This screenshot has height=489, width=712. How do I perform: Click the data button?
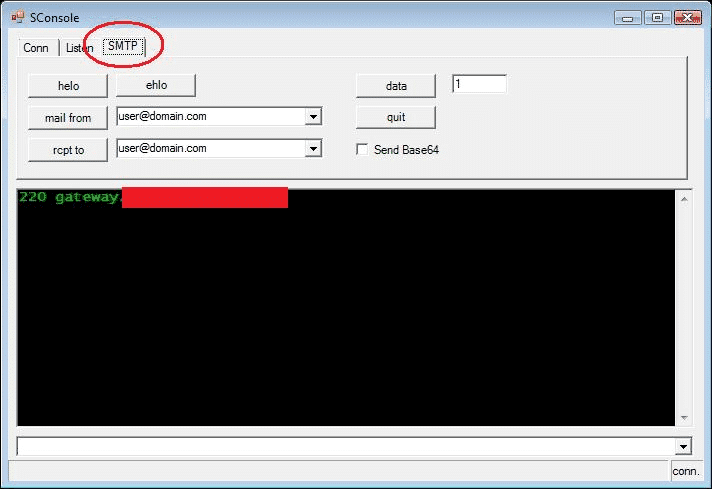coord(396,86)
